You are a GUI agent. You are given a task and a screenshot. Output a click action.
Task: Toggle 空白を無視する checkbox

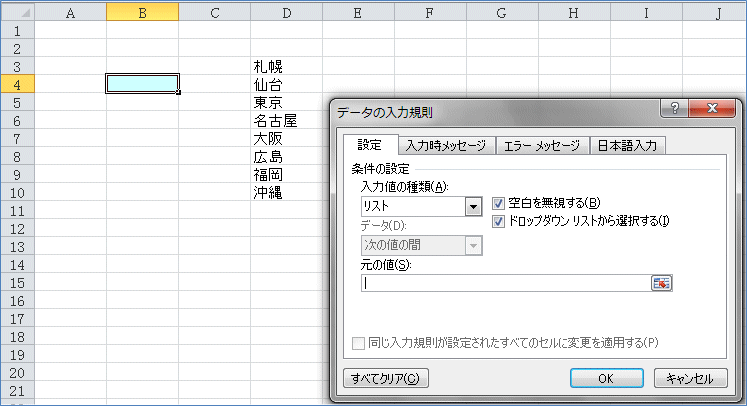click(498, 203)
